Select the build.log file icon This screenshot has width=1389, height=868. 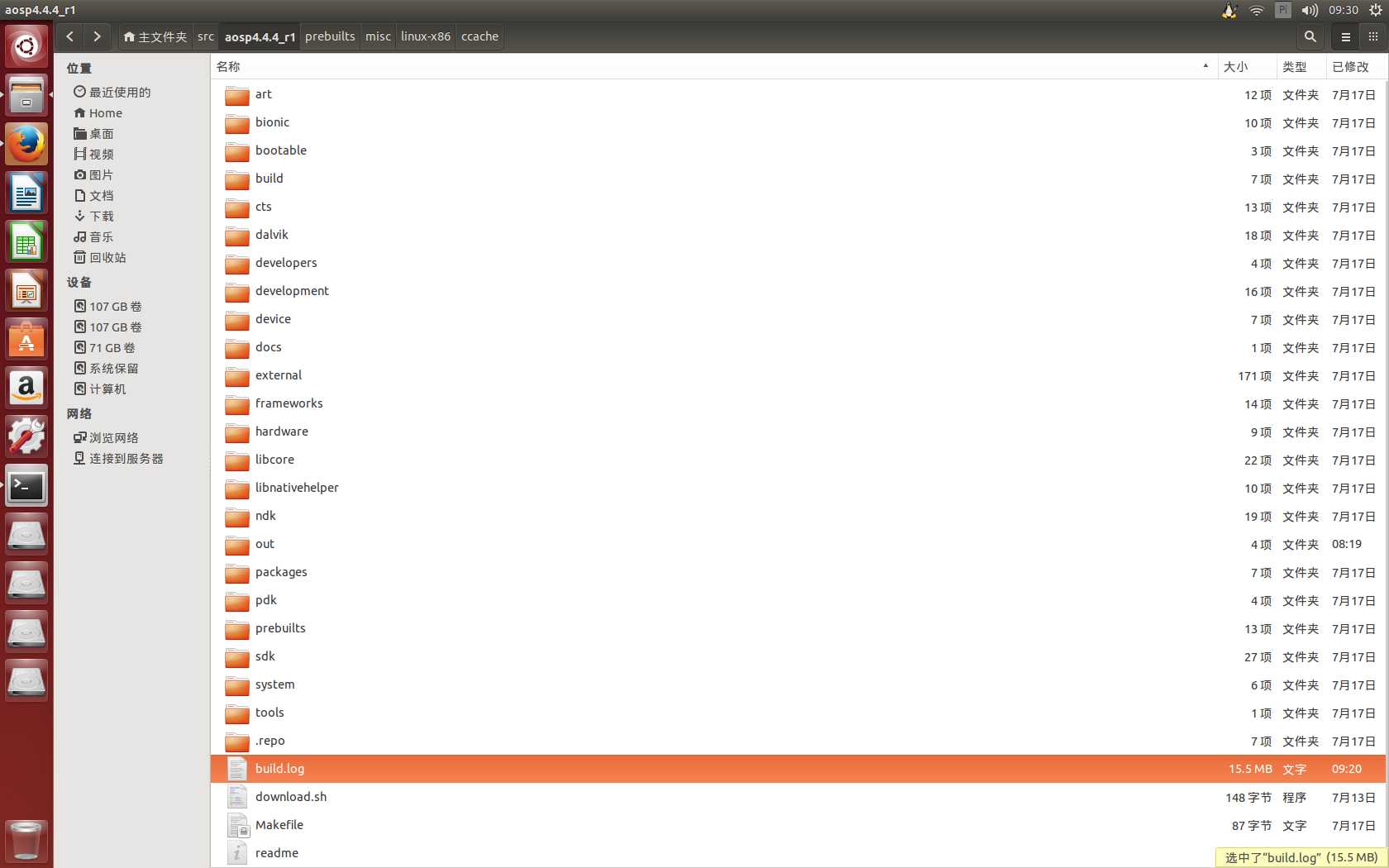(x=237, y=769)
